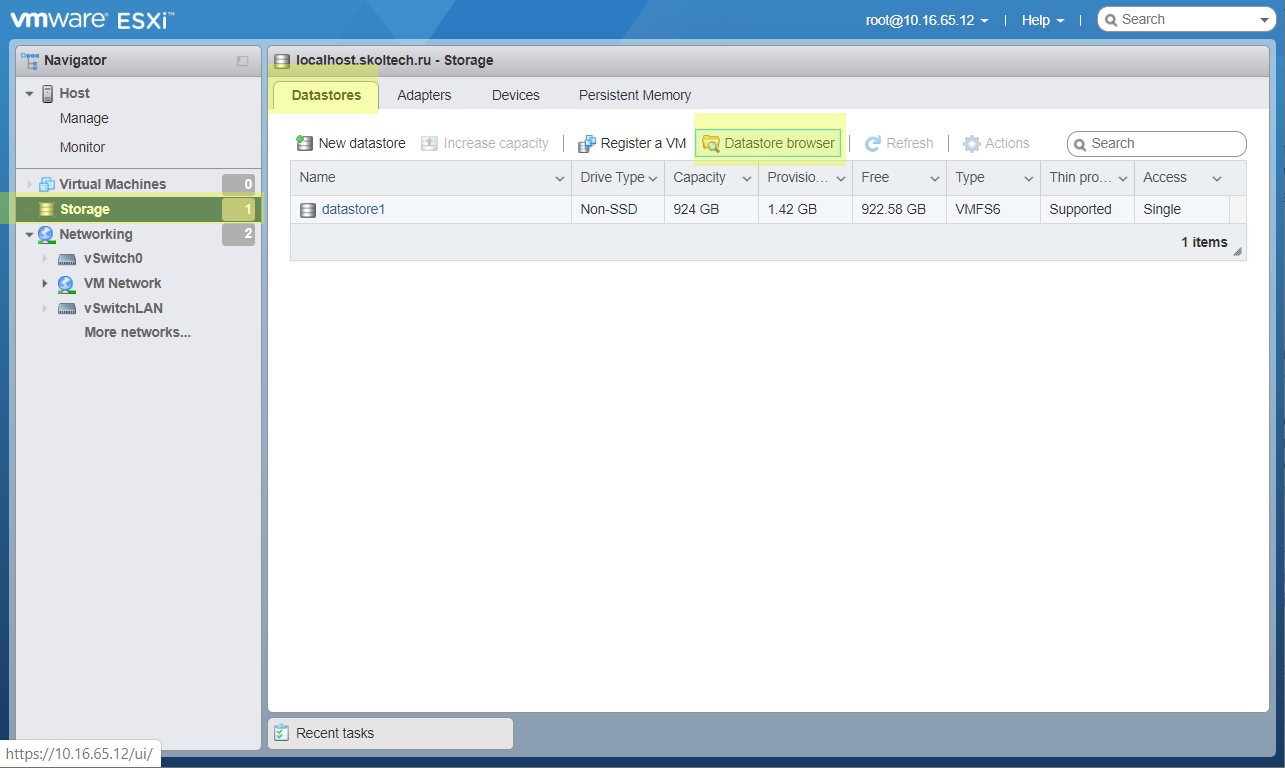Screen dimensions: 1285x768
Task: Click the Refresh arrow icon
Action: 872,144
